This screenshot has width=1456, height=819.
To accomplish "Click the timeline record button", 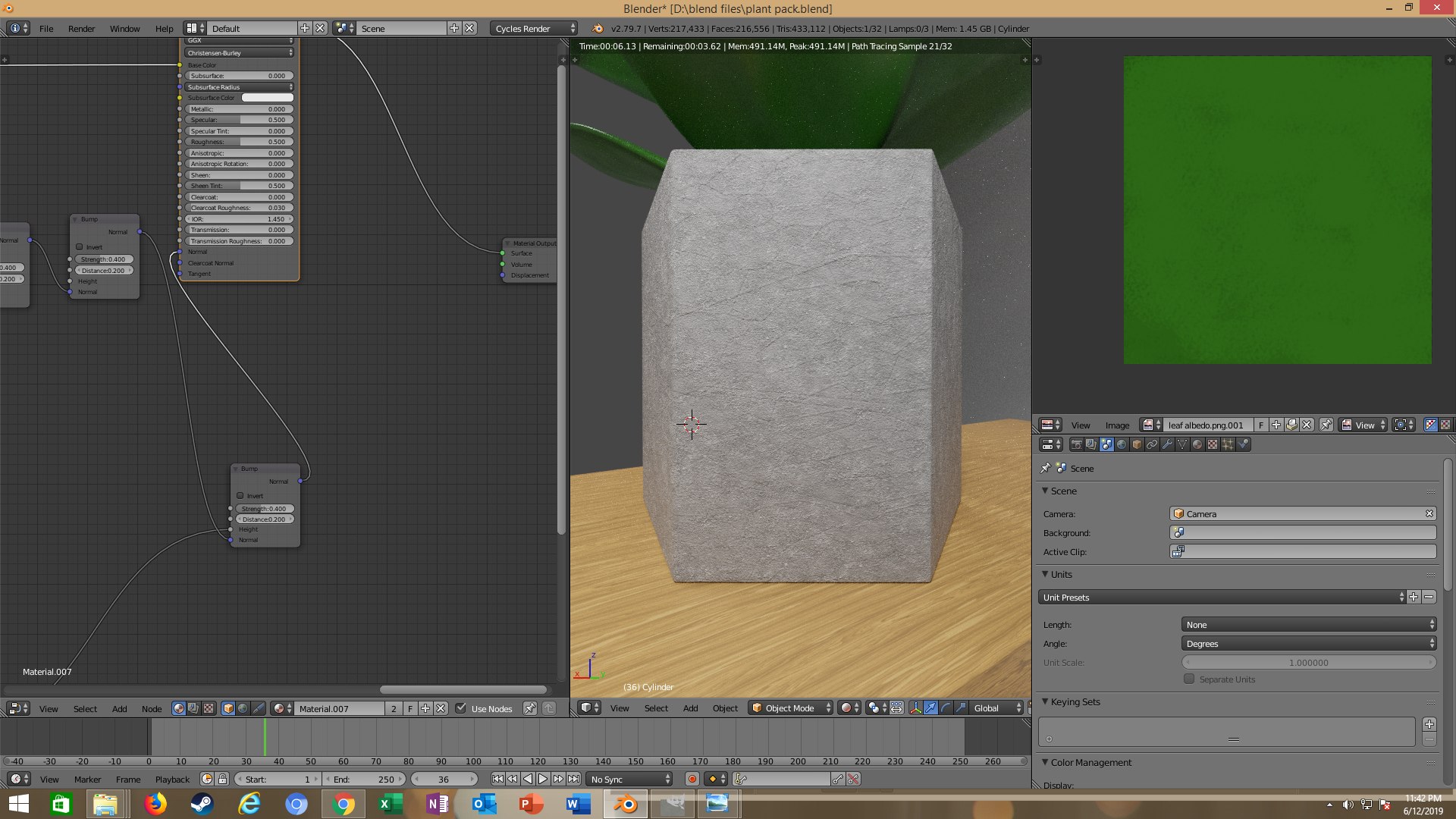I will 692,780.
